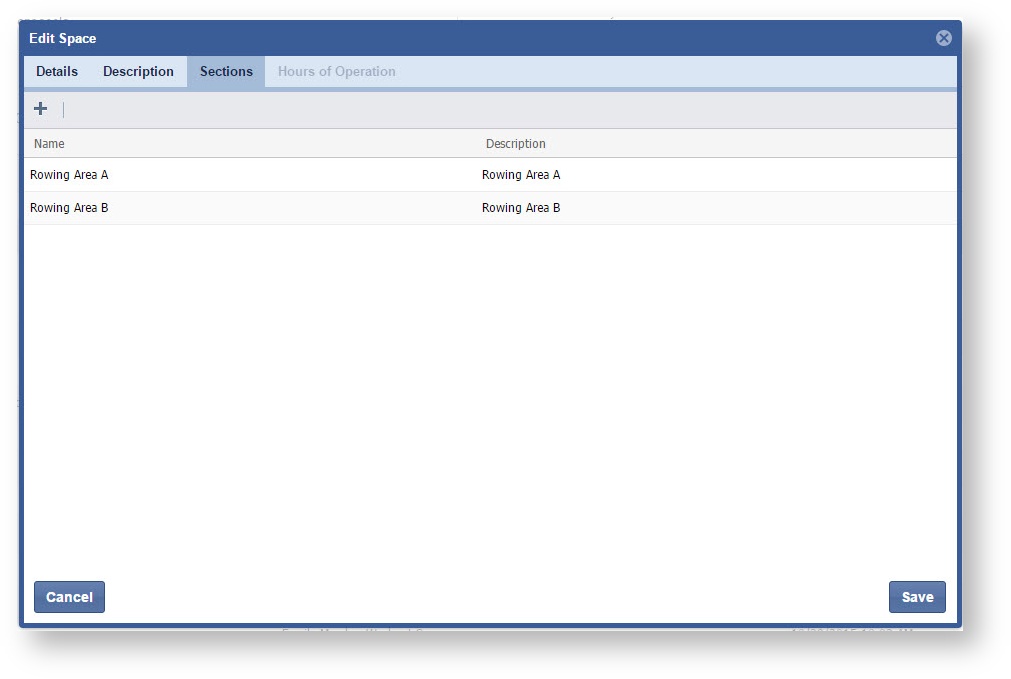Click the toolbar divider beside the plus icon
Viewport: 1011px width, 679px height.
coord(63,109)
